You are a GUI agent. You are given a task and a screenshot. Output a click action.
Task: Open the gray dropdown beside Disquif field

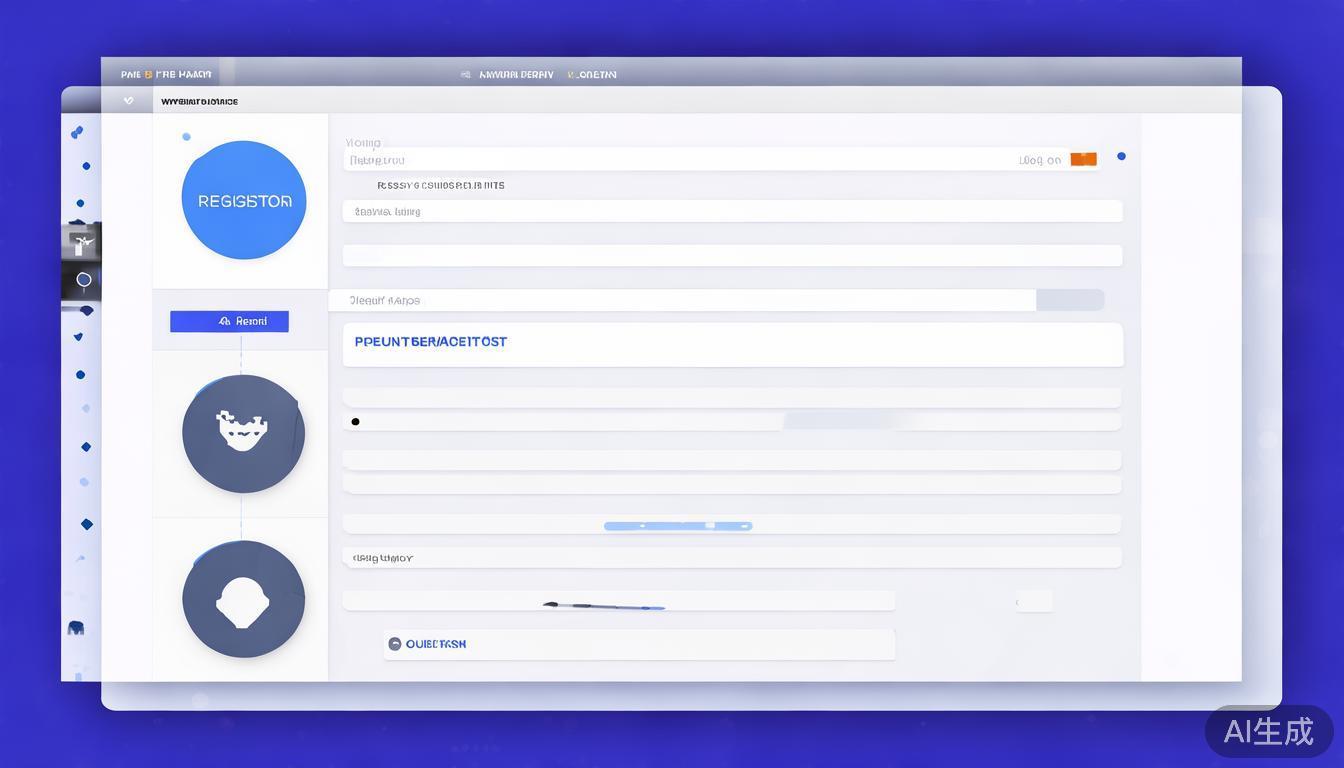tap(1069, 300)
